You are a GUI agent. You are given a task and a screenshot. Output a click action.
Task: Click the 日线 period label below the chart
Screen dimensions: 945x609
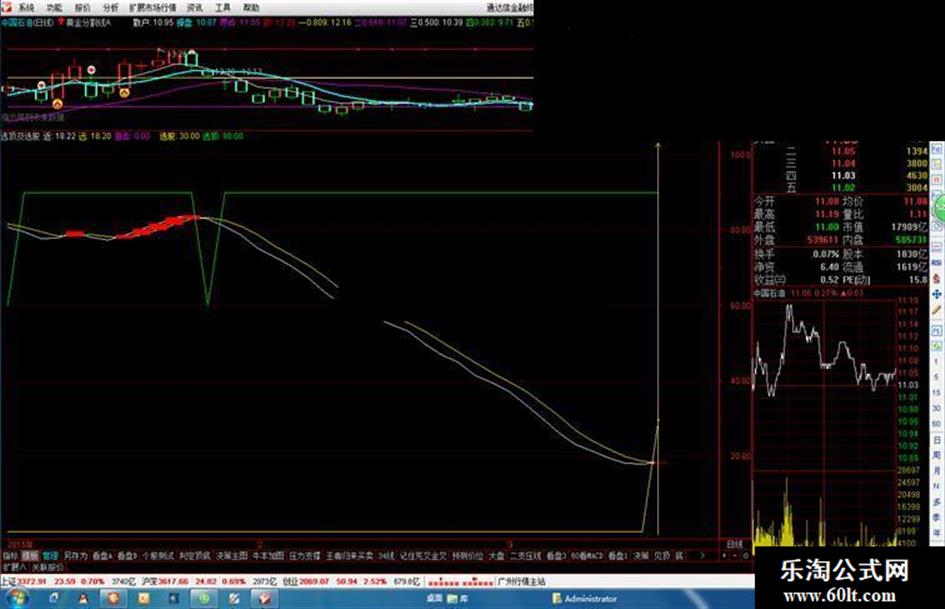(x=734, y=544)
